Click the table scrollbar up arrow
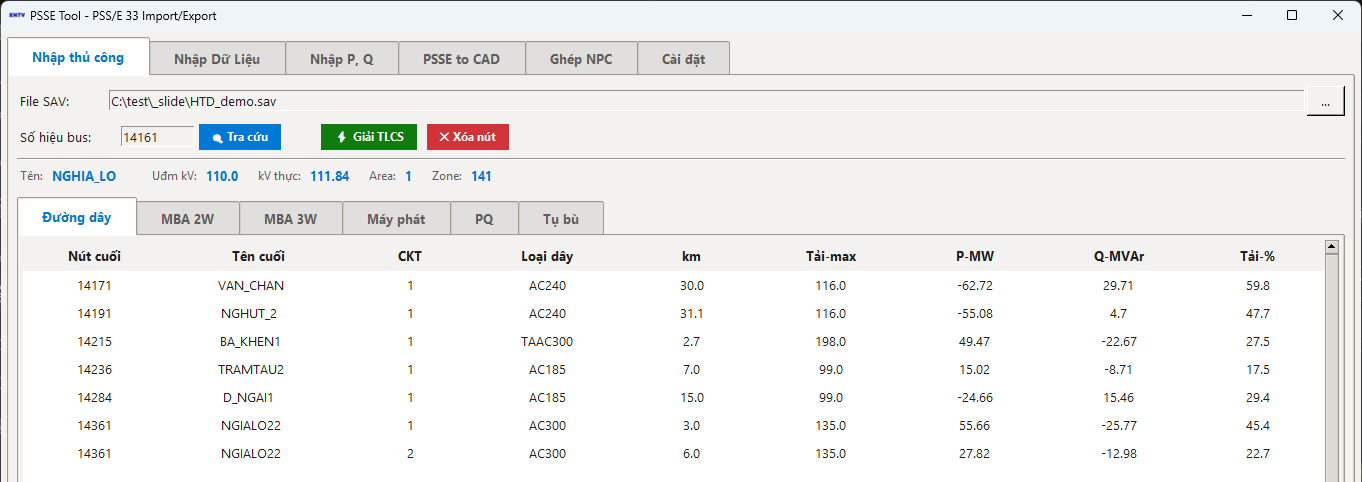 click(1331, 246)
